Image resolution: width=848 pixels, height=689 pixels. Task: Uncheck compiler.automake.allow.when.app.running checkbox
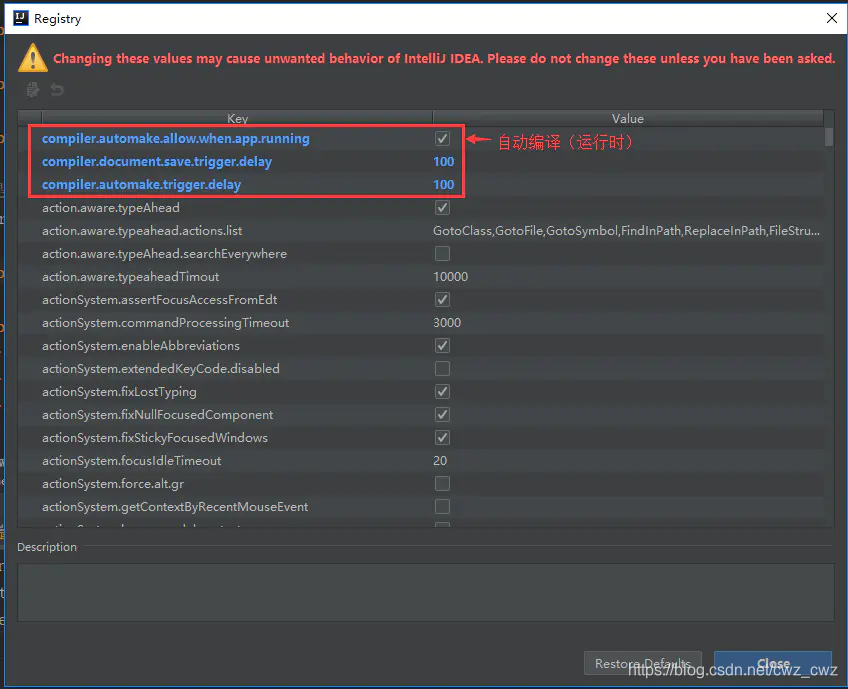(x=442, y=138)
